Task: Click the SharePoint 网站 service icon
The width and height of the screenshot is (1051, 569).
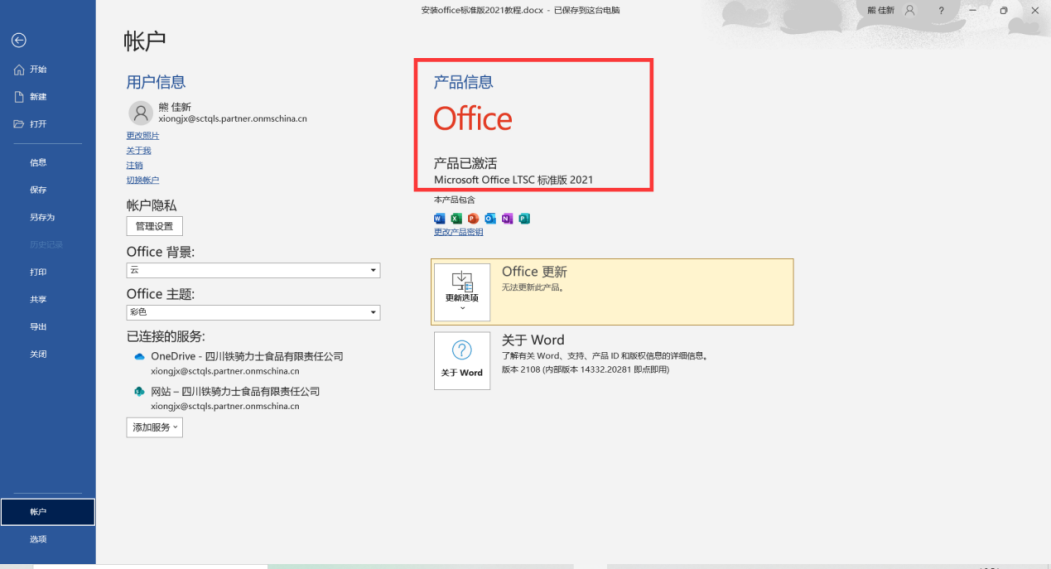Action: (139, 391)
